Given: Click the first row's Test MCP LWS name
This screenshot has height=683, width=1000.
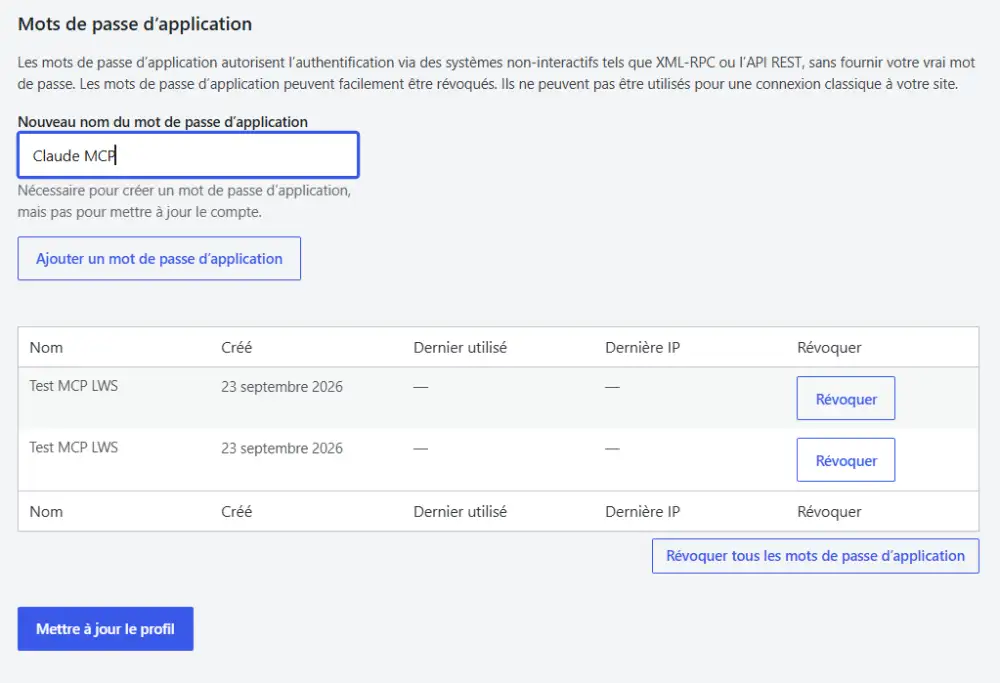Looking at the screenshot, I should pos(73,386).
